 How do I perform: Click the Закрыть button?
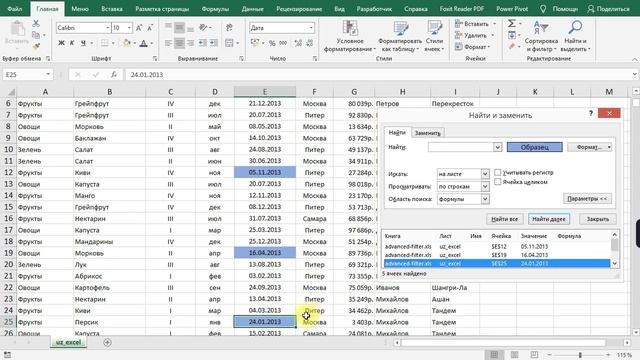598,219
